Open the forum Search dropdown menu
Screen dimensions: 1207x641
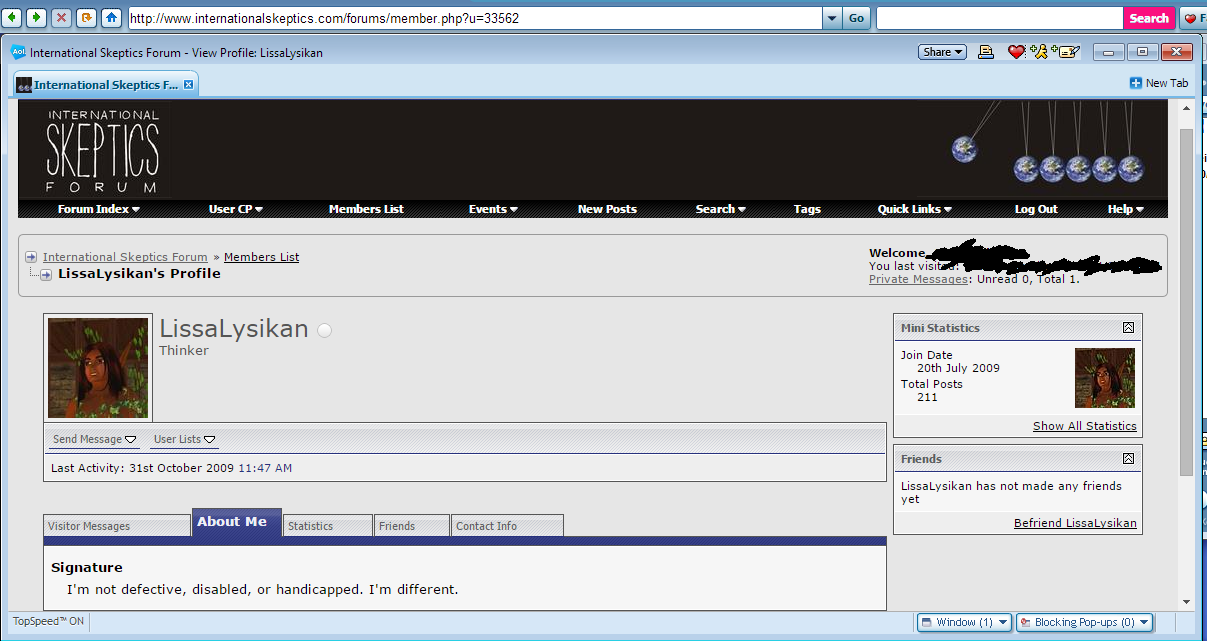721,209
